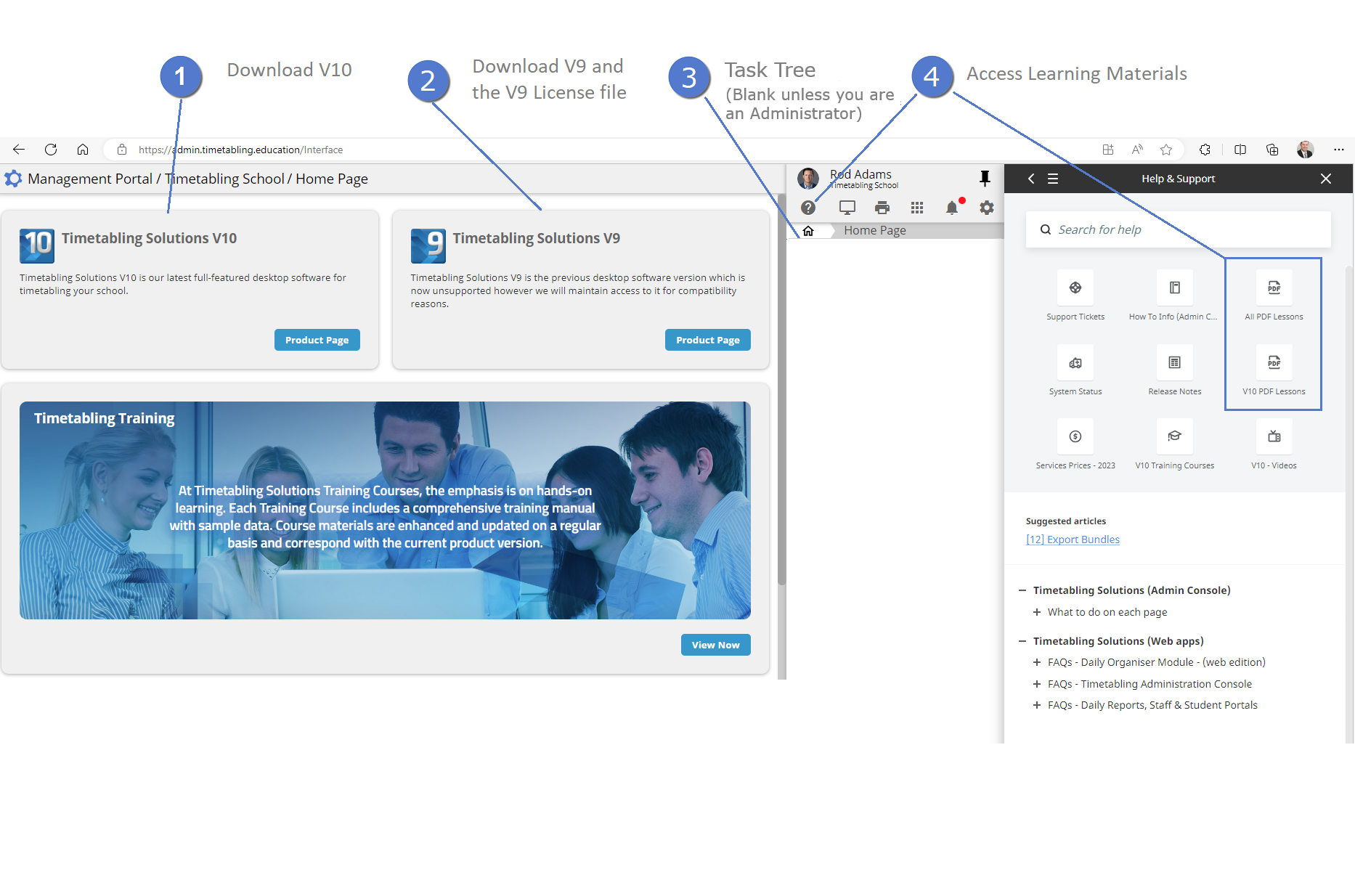The image size is (1355, 896).
Task: Open How To Info (Admin C... tile
Action: click(1174, 296)
